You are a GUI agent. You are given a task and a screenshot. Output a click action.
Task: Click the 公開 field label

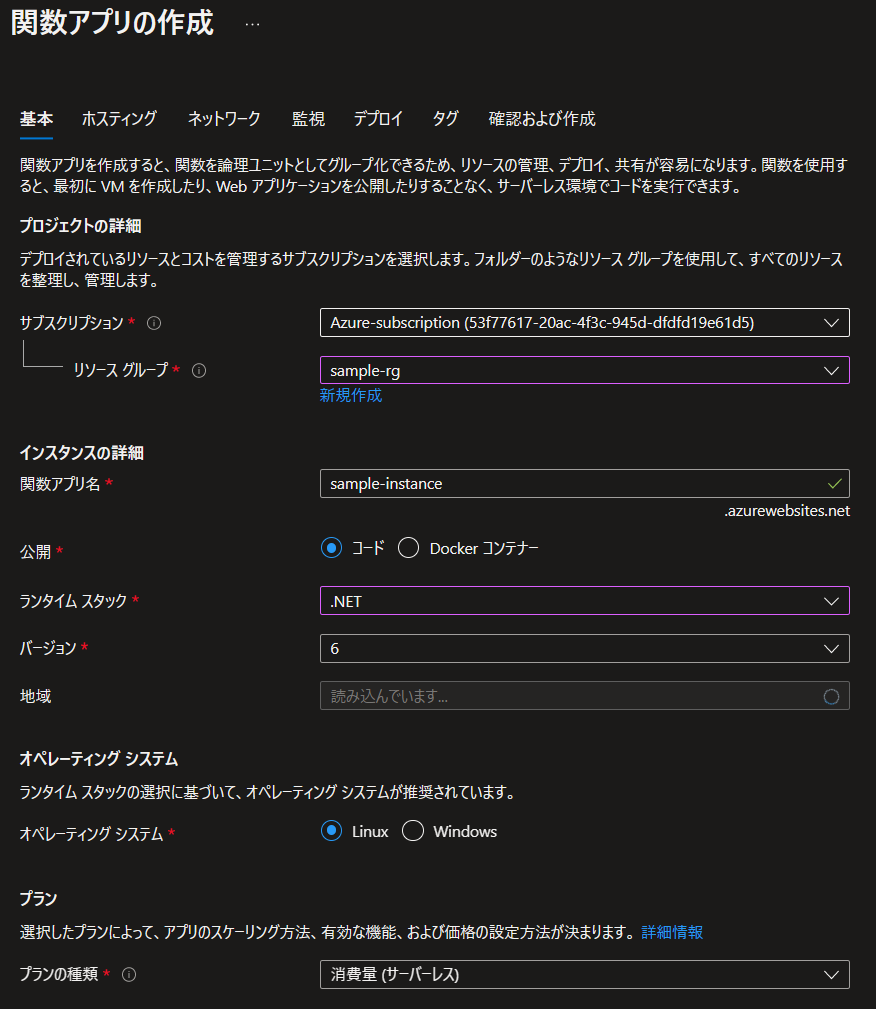point(35,552)
